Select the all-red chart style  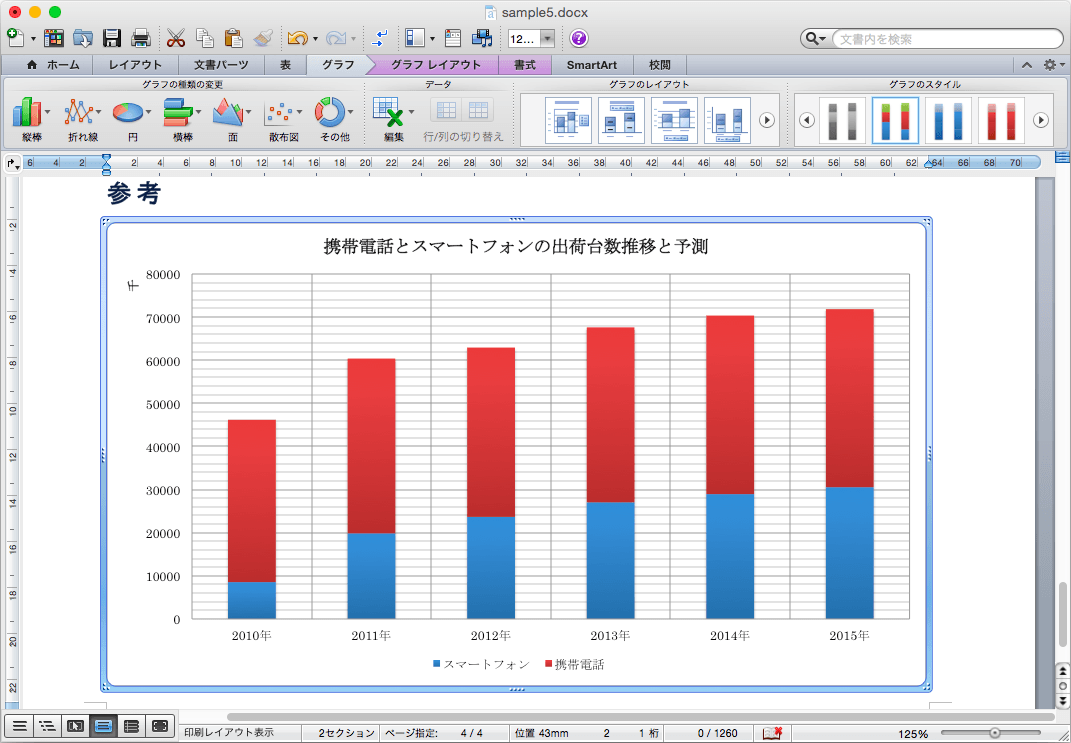point(1001,120)
